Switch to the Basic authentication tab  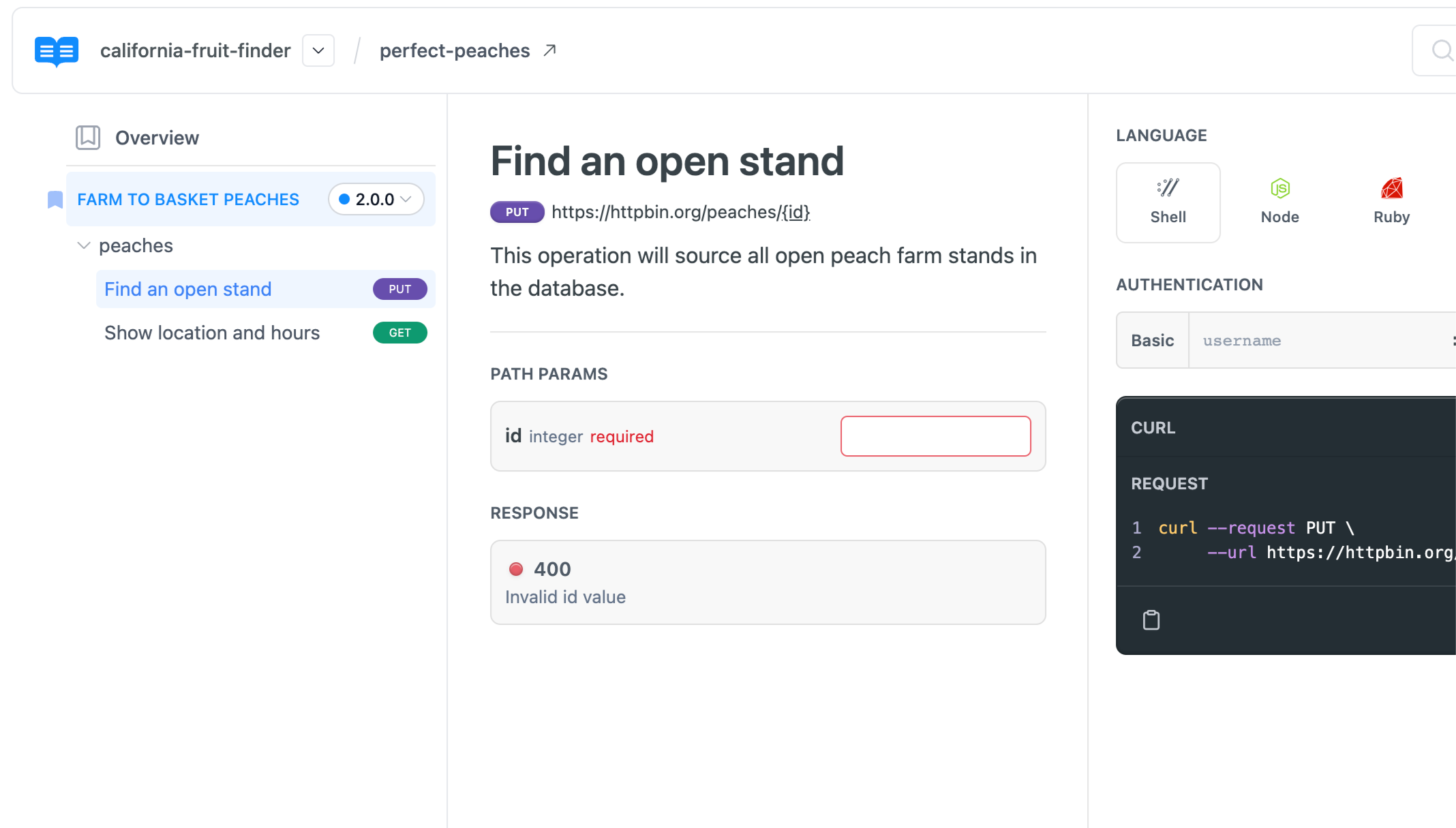pos(1152,340)
